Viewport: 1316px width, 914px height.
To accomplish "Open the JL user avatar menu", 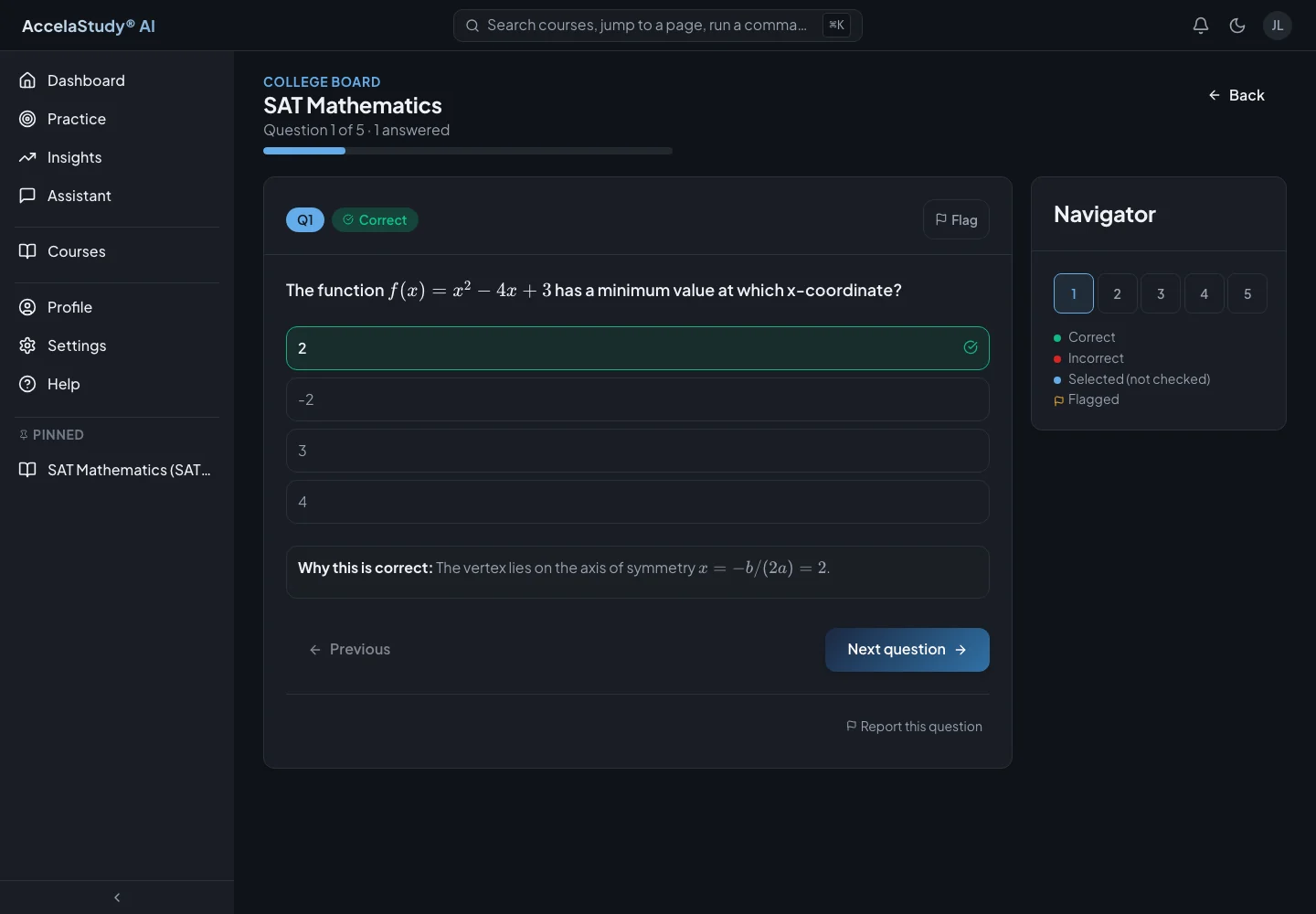I will coord(1278,26).
